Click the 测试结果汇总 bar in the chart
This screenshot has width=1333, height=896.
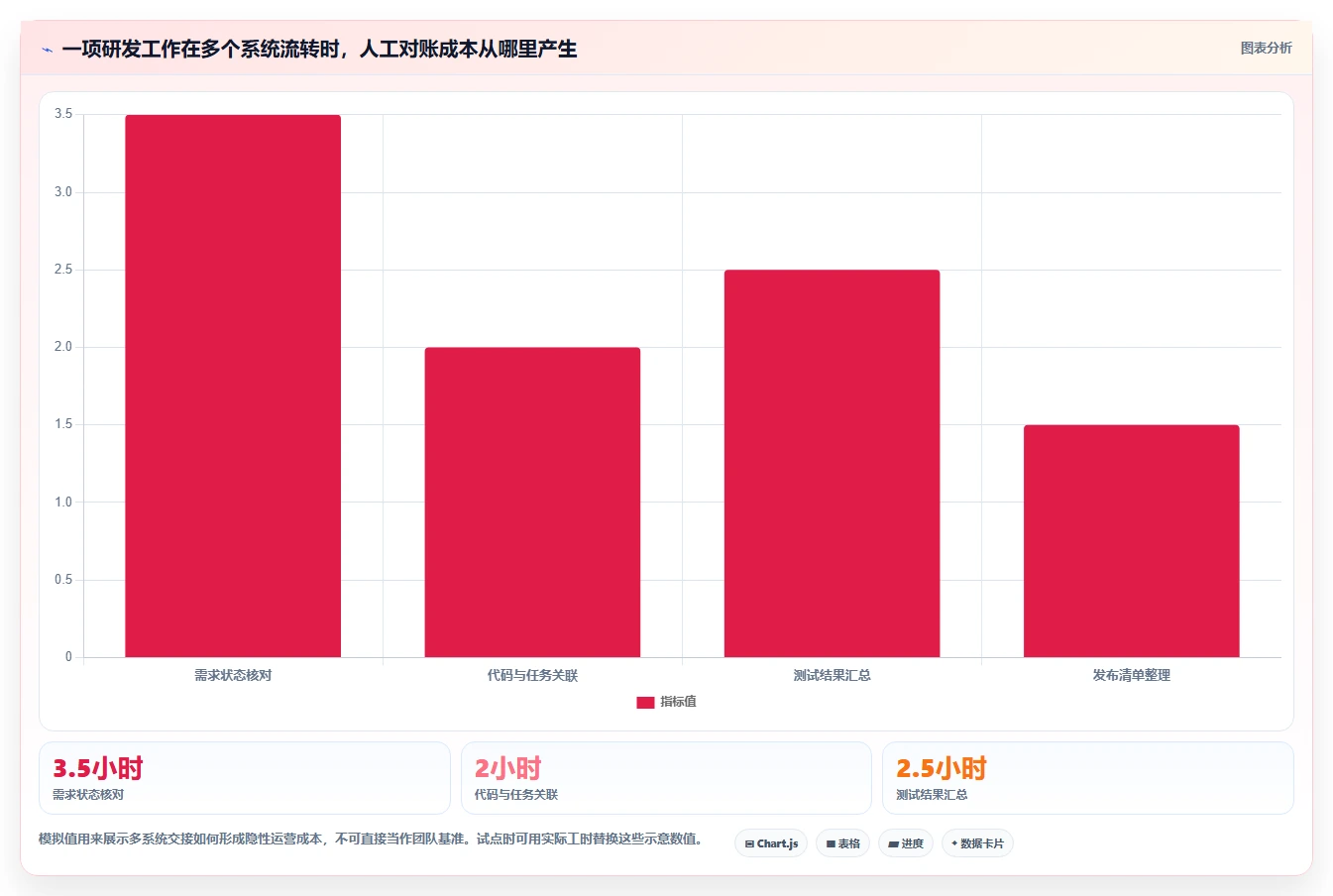coord(832,463)
